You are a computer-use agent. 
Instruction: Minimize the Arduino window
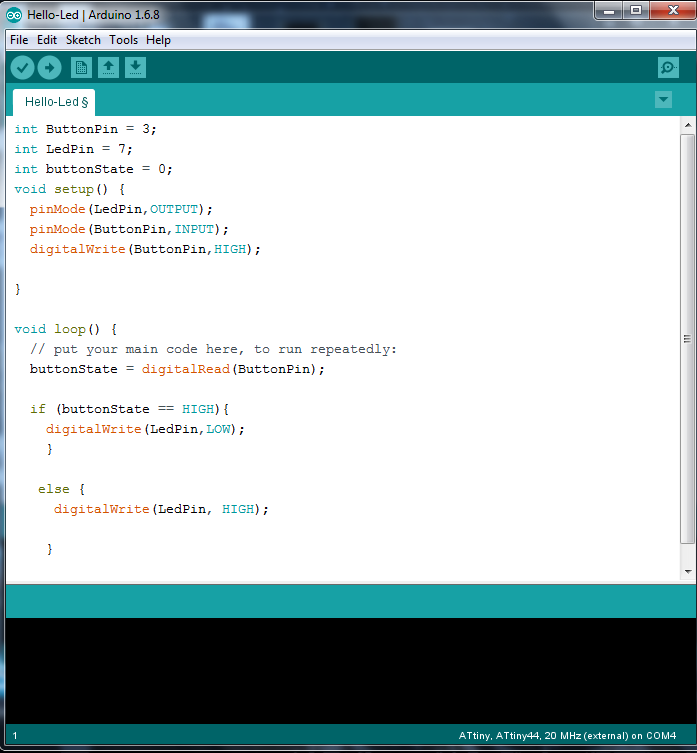point(609,11)
